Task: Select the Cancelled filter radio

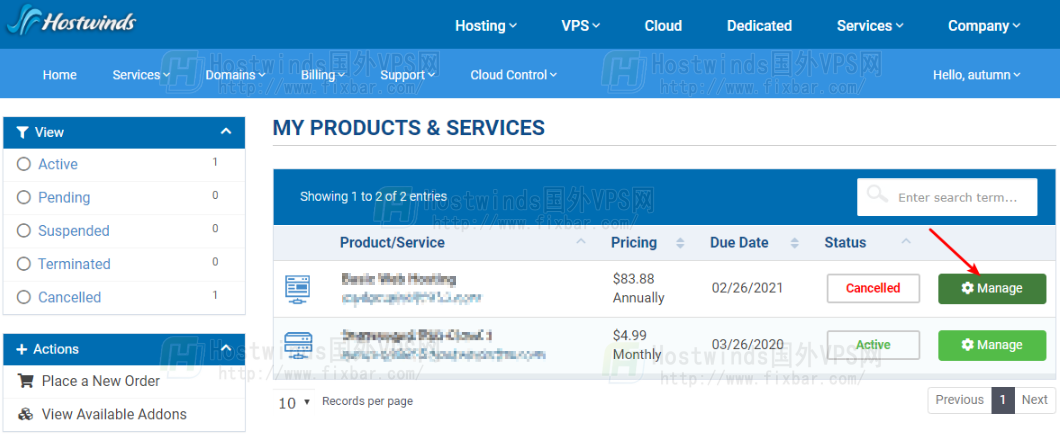Action: tap(24, 297)
